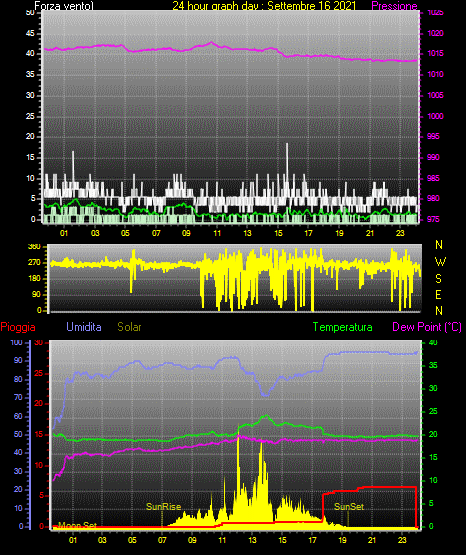Screen dimensions: 466x555
Task: Click 990 on the pressure axis
Action: coord(433,157)
